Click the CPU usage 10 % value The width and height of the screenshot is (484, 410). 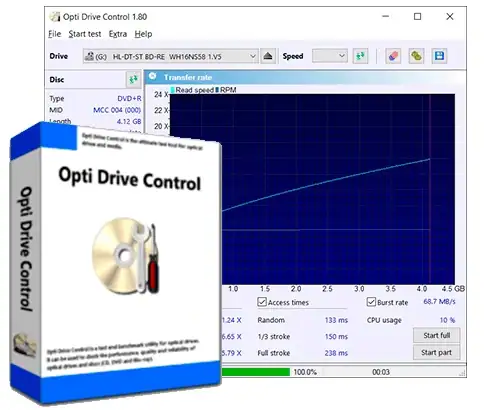click(x=447, y=320)
